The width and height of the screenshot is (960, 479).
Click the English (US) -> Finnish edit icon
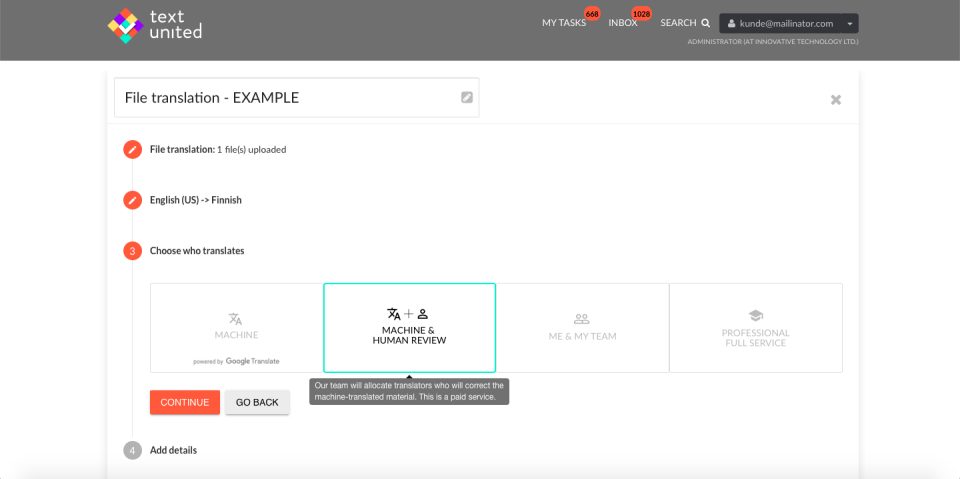132,200
